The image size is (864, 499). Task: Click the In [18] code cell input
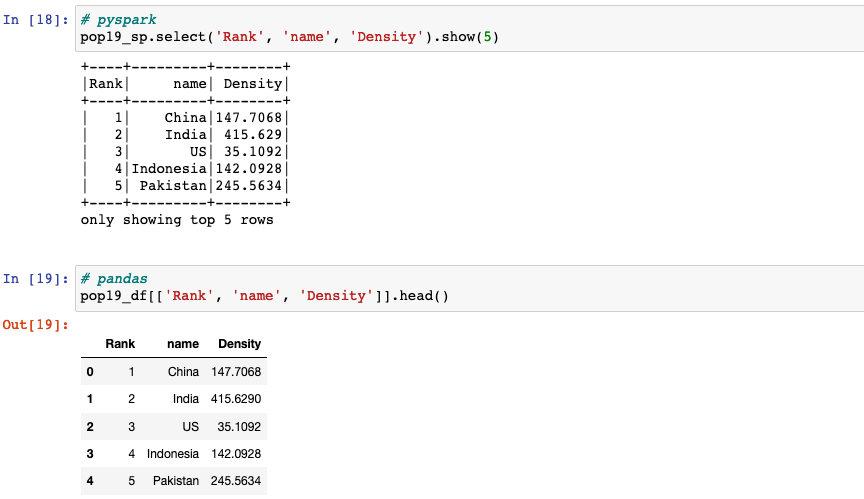(x=469, y=29)
